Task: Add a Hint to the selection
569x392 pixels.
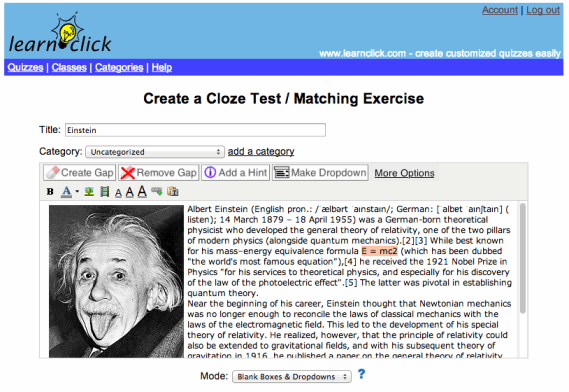Action: pyautogui.click(x=236, y=173)
